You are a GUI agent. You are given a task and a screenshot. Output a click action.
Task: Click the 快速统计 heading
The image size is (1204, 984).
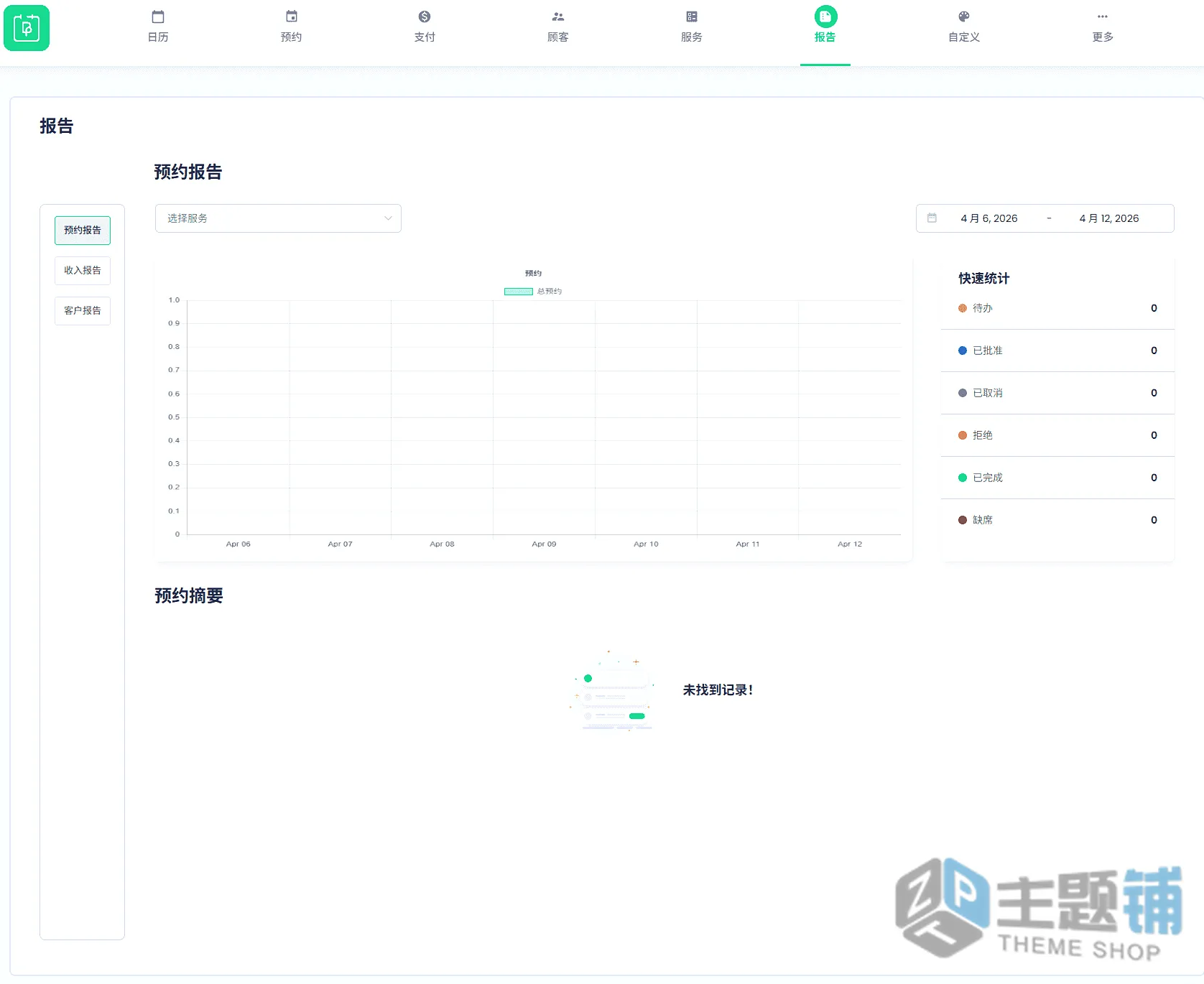[x=984, y=279]
